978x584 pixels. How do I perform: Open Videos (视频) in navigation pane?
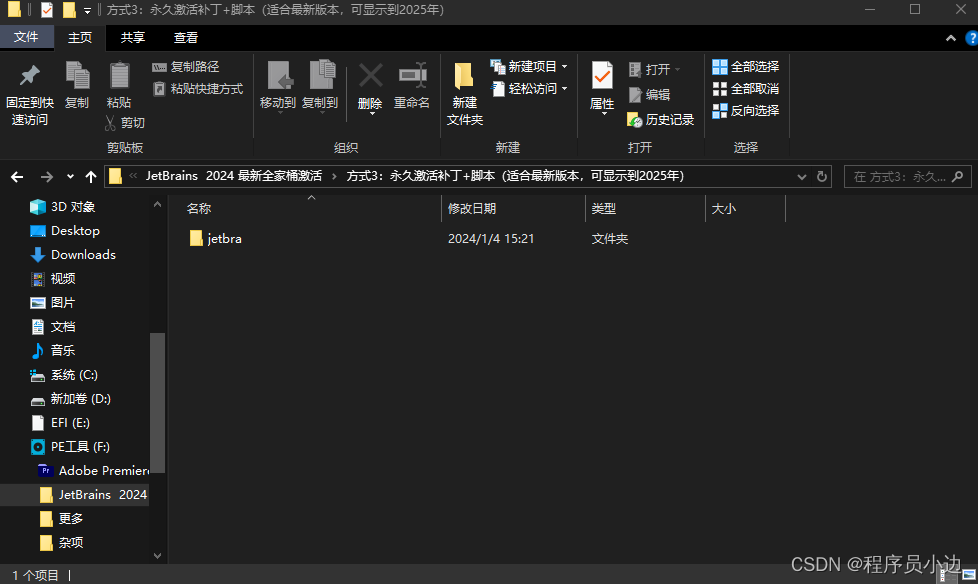tap(53, 278)
